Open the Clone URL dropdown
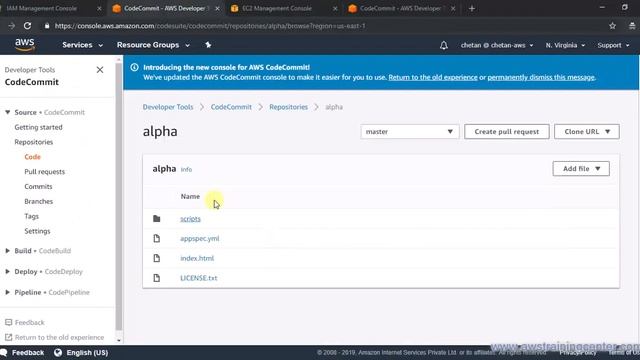This screenshot has width=640, height=360. point(587,131)
